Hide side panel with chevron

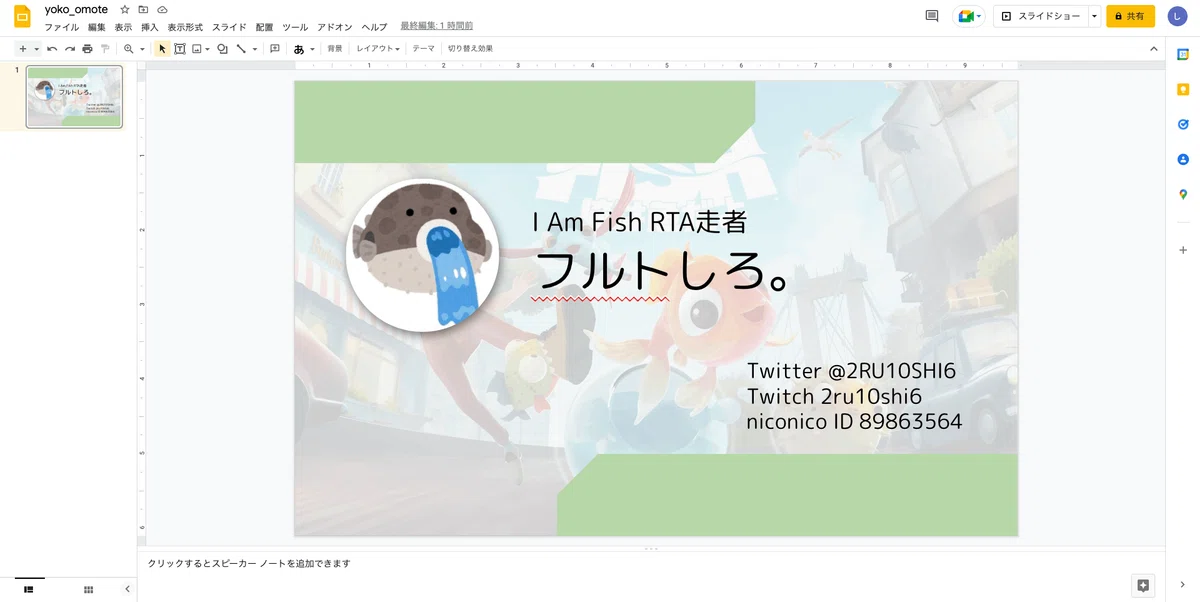(1183, 585)
